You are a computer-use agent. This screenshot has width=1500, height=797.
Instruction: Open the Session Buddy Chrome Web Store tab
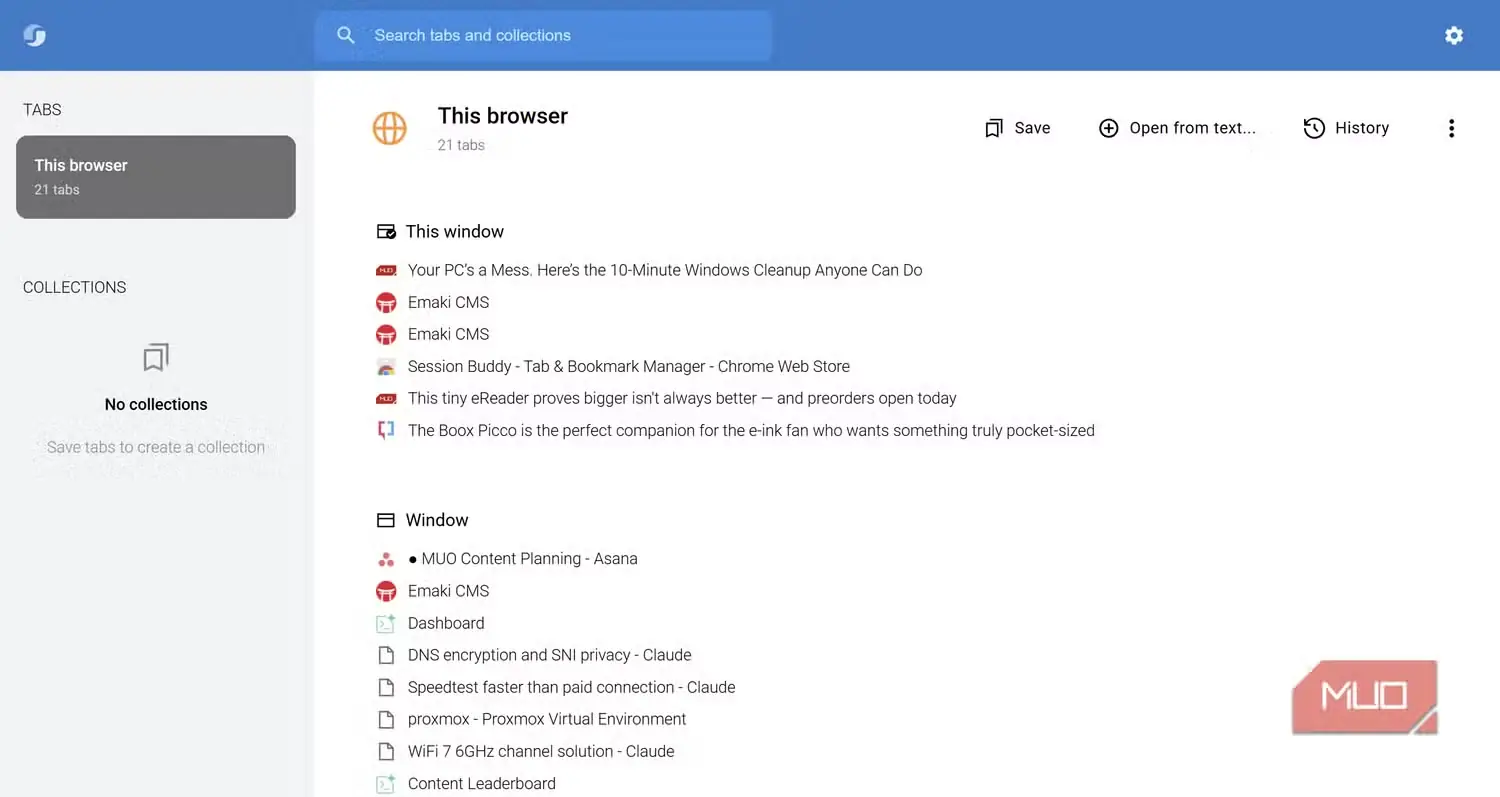(629, 366)
